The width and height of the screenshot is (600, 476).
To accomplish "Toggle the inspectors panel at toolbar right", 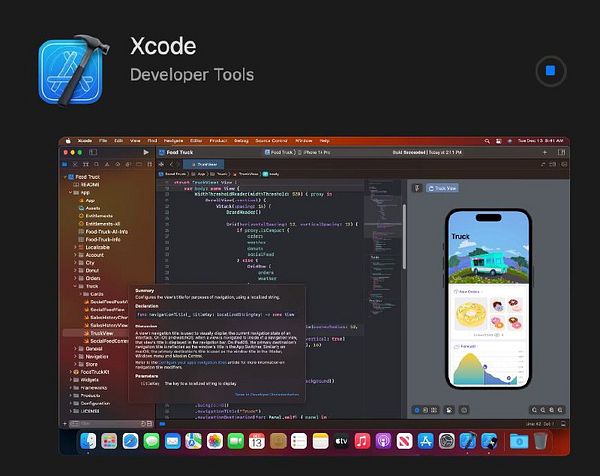I will click(x=561, y=152).
